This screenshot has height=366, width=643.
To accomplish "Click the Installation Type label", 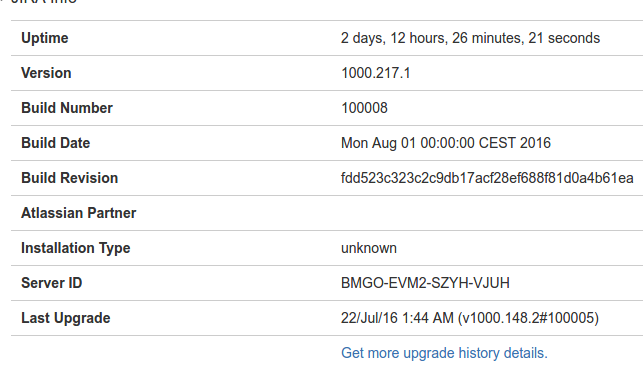I will [x=76, y=248].
